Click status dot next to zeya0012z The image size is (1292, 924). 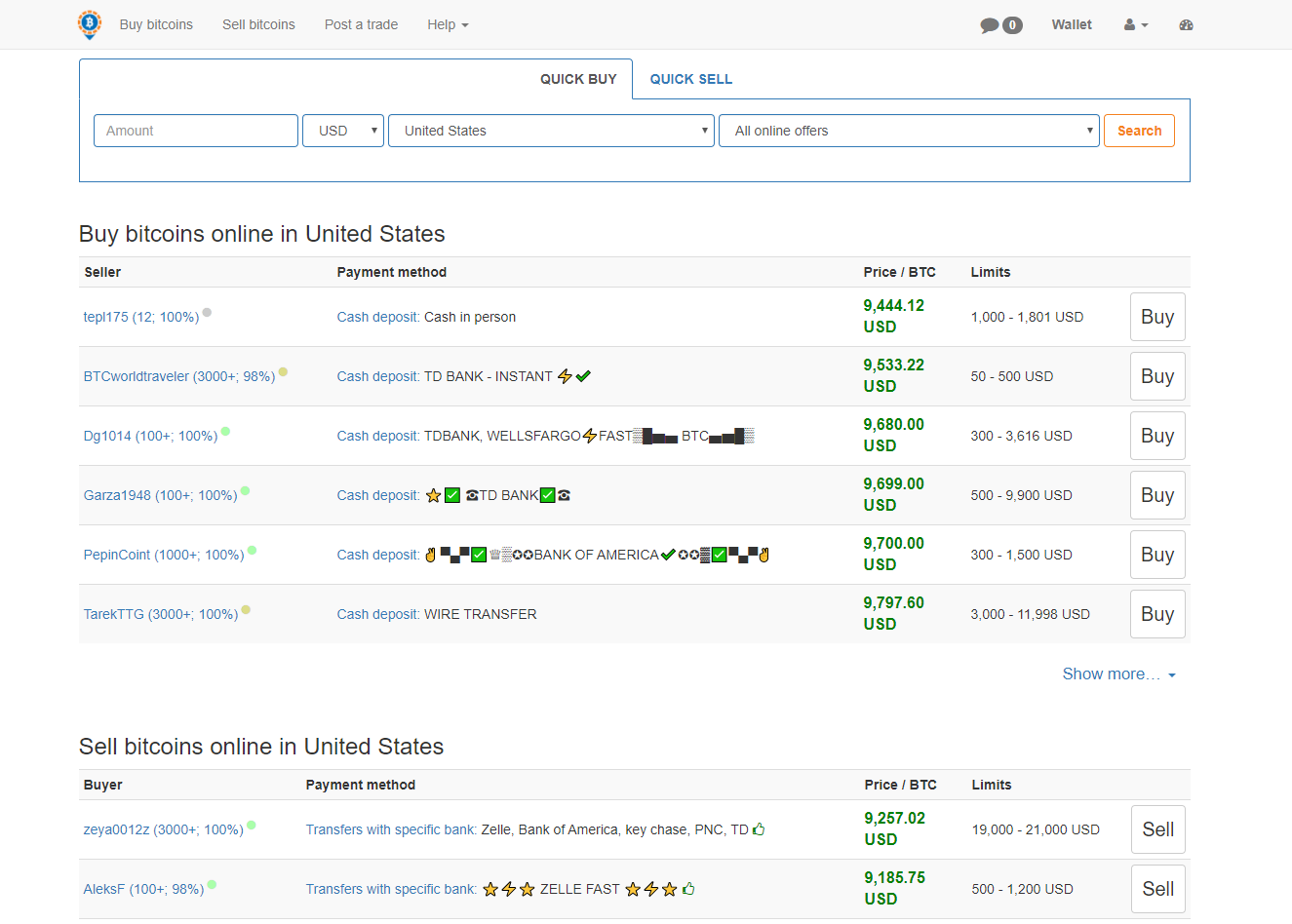(x=251, y=826)
